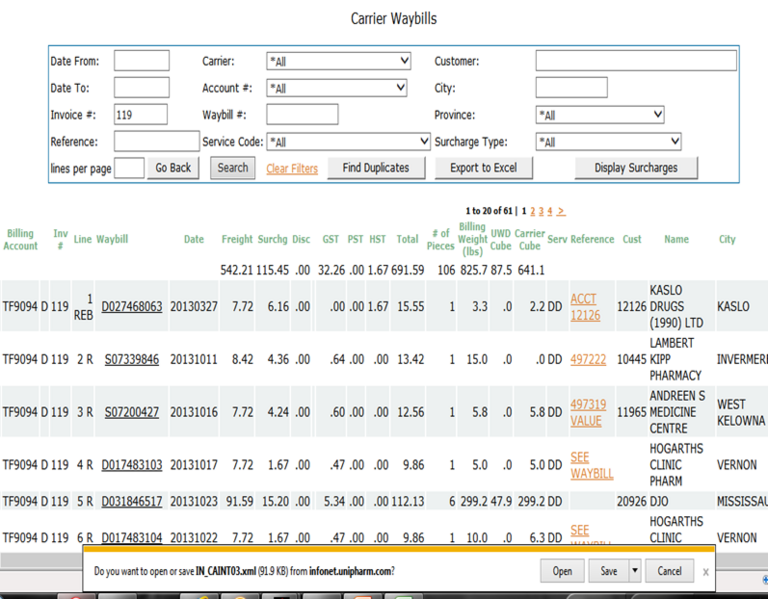Click the Freight column header
Image resolution: width=768 pixels, height=599 pixels.
pyautogui.click(x=237, y=239)
